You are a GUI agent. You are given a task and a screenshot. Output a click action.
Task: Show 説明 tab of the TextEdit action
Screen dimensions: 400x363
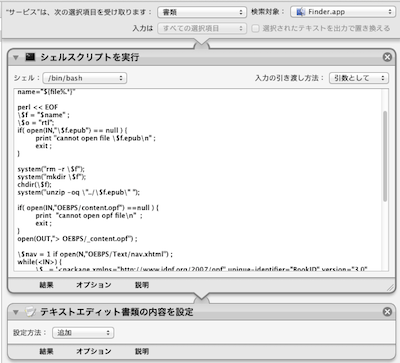tap(142, 351)
